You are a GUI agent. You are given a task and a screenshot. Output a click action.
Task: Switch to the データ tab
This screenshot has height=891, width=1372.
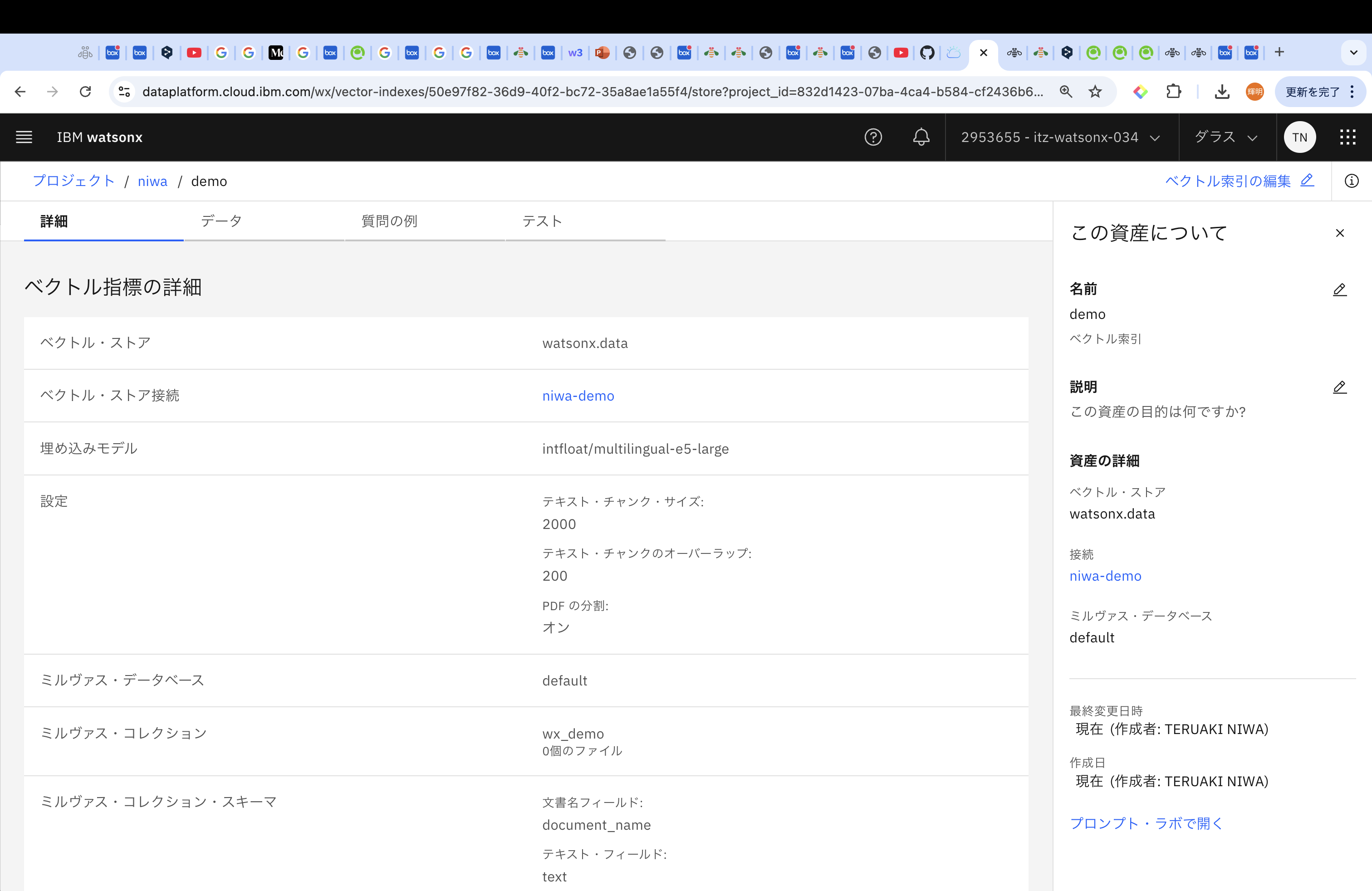point(221,221)
